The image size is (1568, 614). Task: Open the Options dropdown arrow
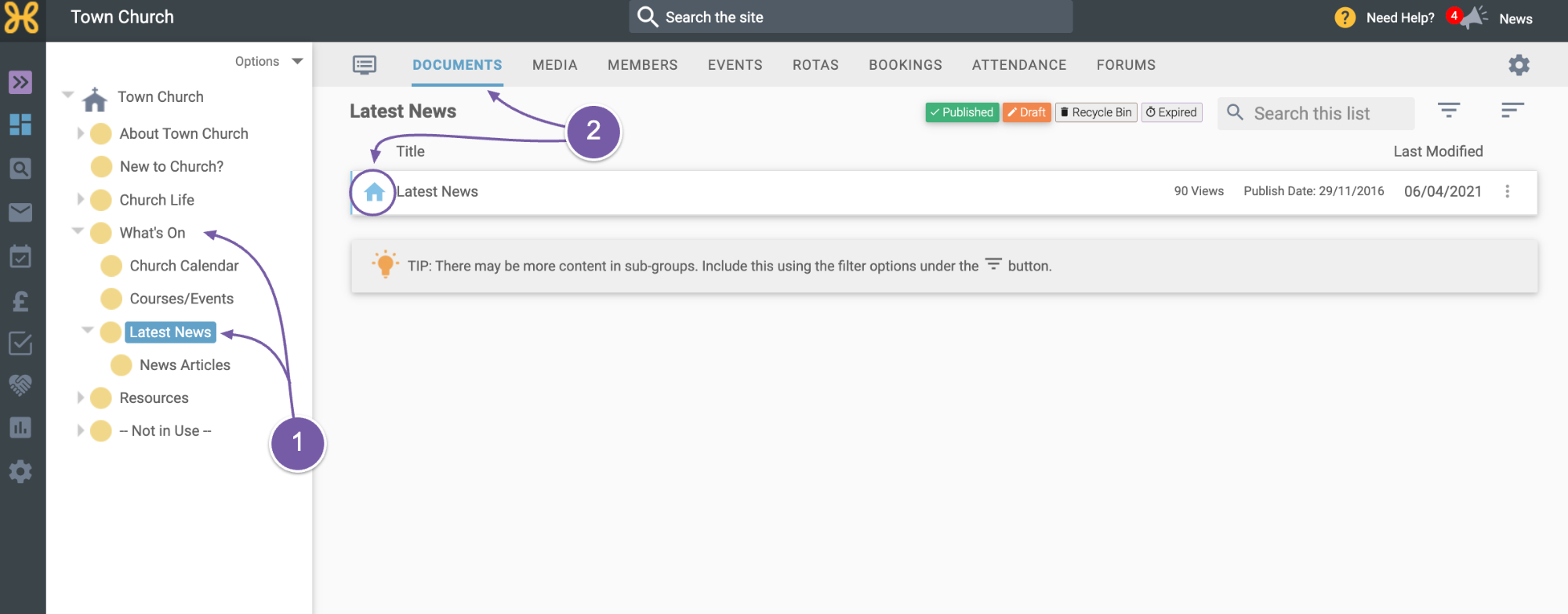click(x=297, y=61)
